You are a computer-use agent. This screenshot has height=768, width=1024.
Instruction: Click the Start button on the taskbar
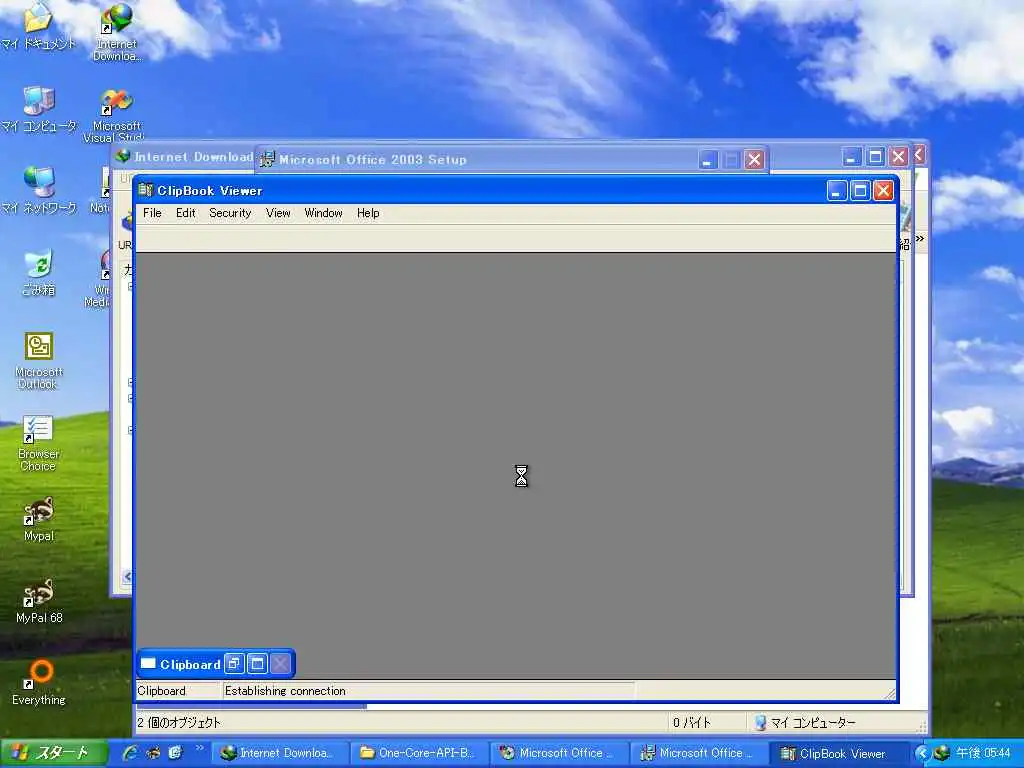[x=54, y=753]
